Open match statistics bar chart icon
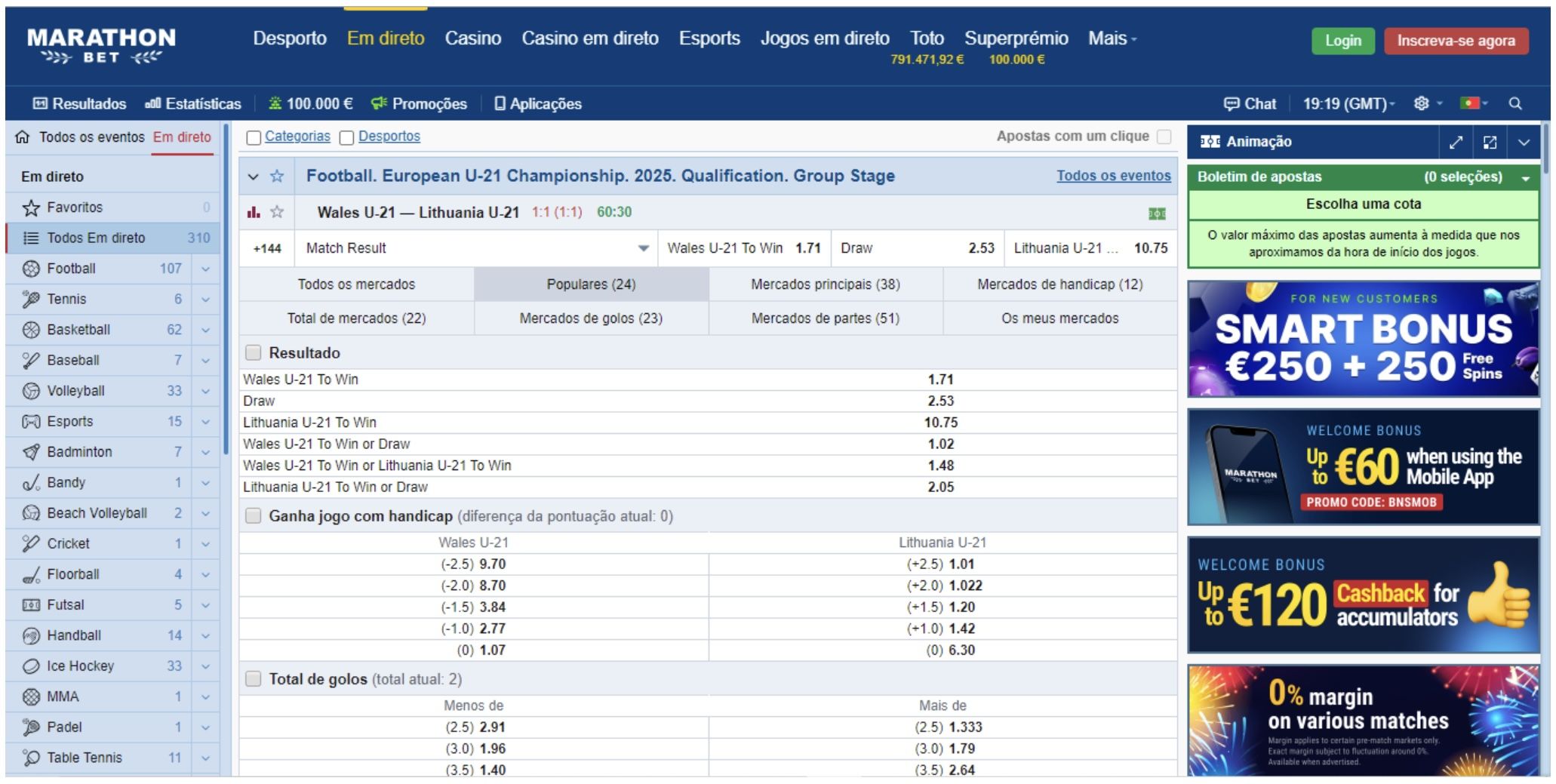 coord(254,212)
